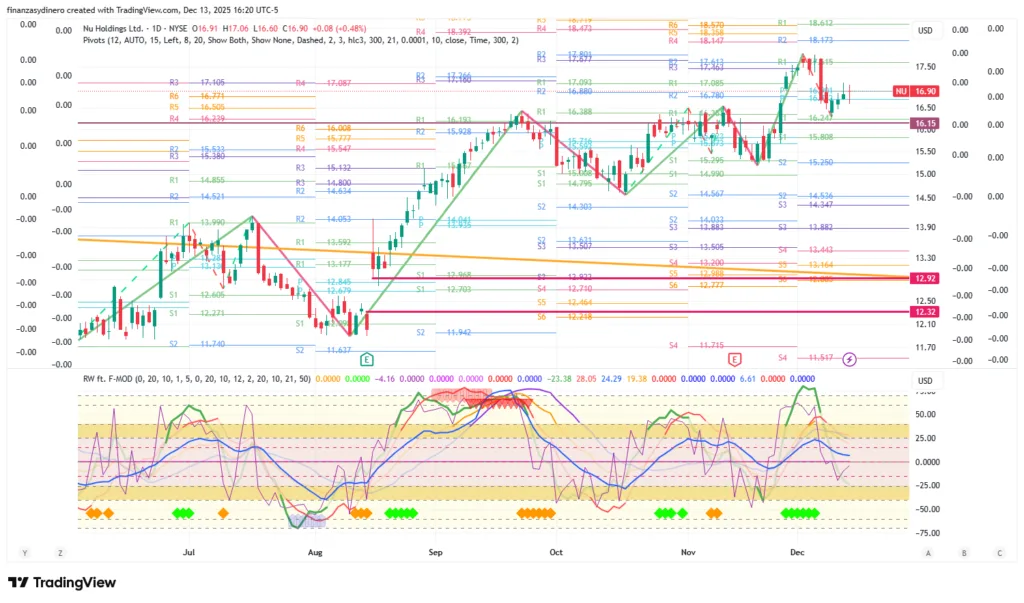Select the C scale button at bottom right

[999, 552]
